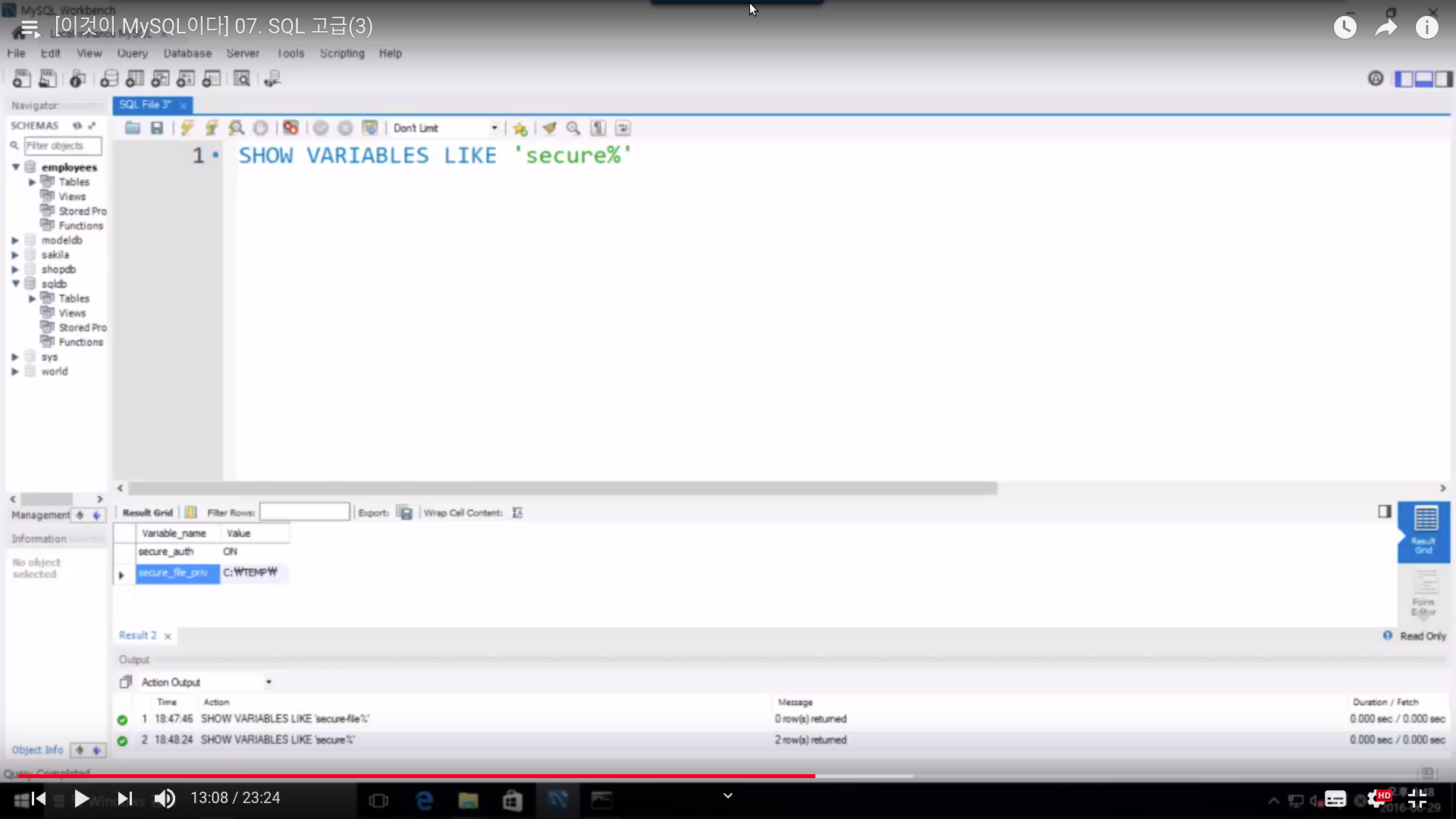Expand the modeldb schema
The image size is (1456, 819).
[14, 240]
